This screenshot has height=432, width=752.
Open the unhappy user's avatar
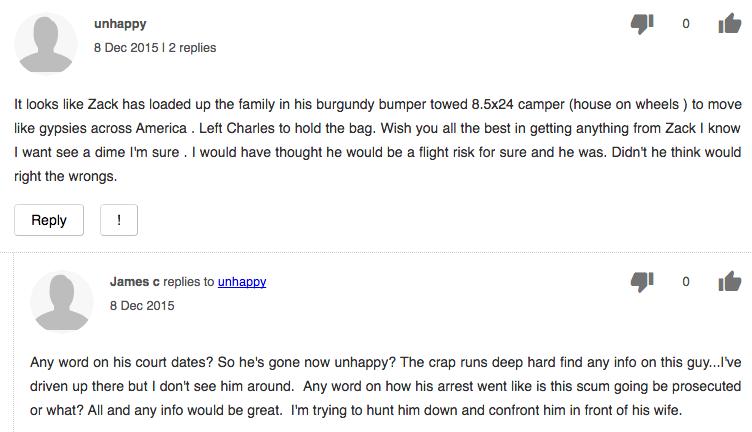coord(46,44)
